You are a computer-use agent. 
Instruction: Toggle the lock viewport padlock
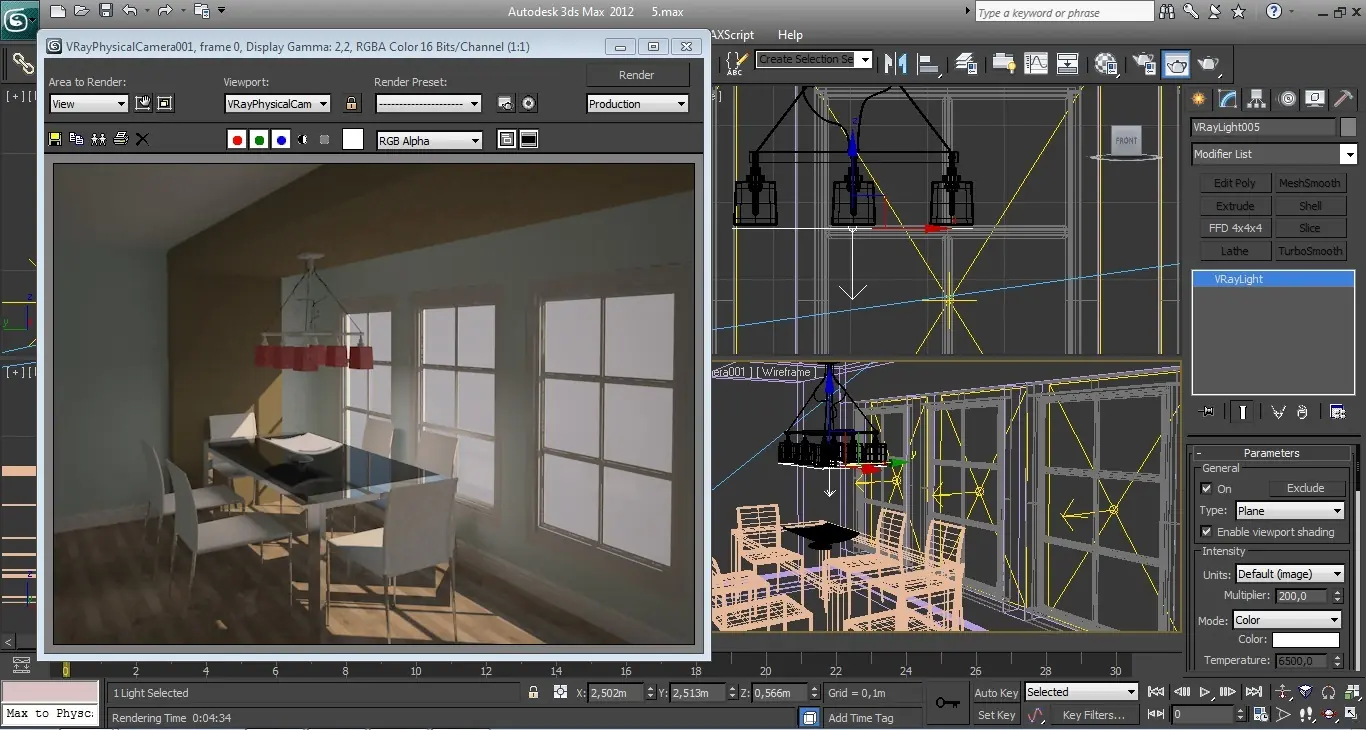[351, 103]
